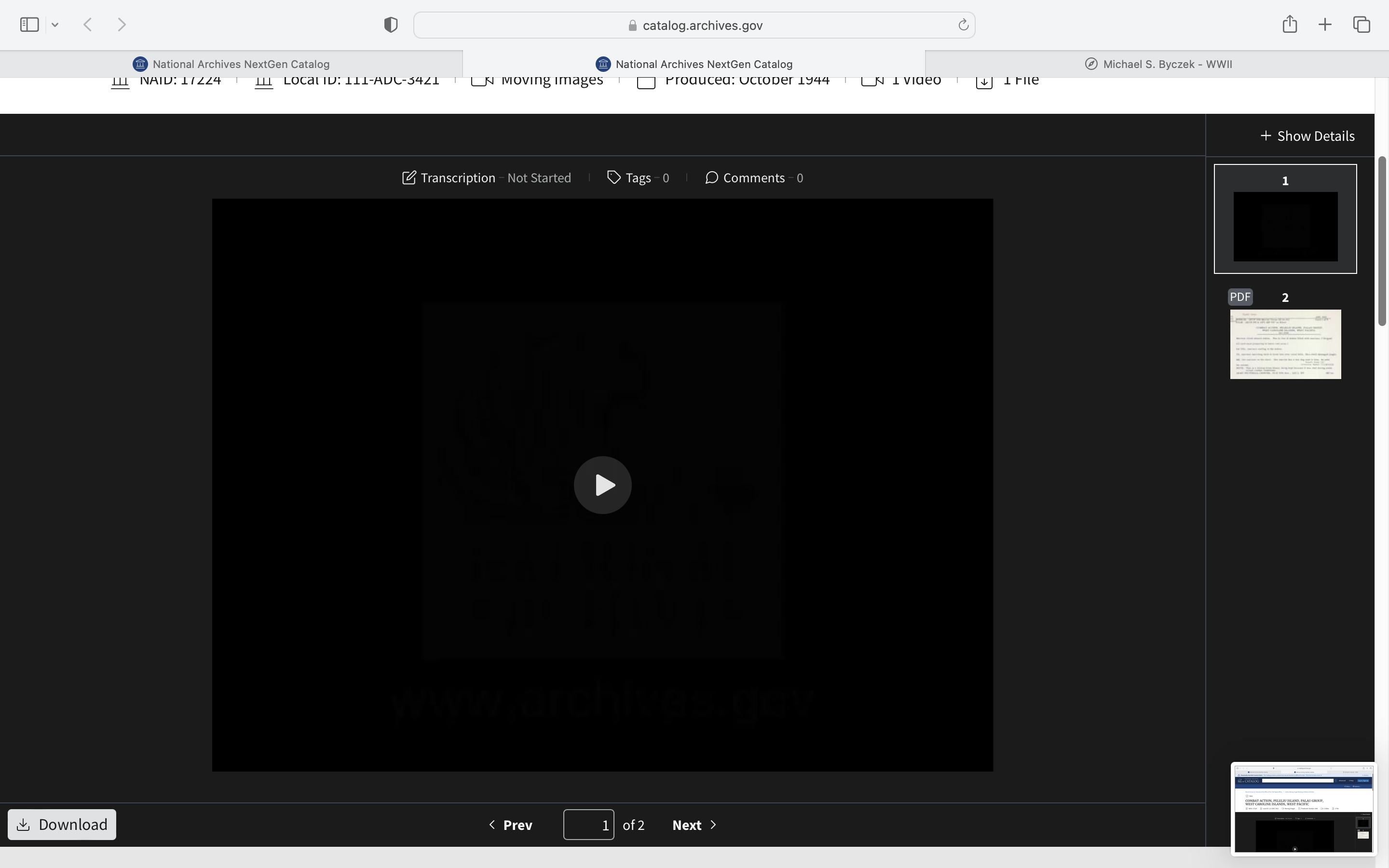Screen dimensions: 1389x868
Task: Click the page number input field
Action: (x=588, y=825)
